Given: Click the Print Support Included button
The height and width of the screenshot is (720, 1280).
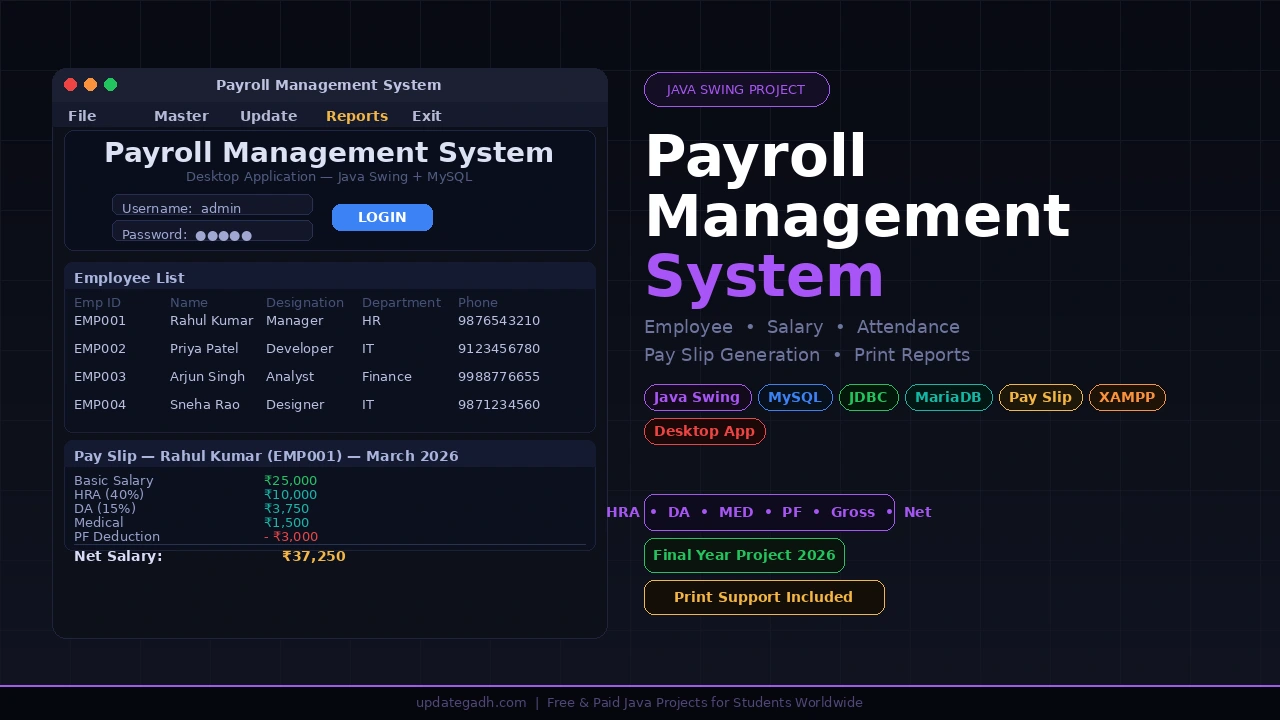Looking at the screenshot, I should (764, 597).
